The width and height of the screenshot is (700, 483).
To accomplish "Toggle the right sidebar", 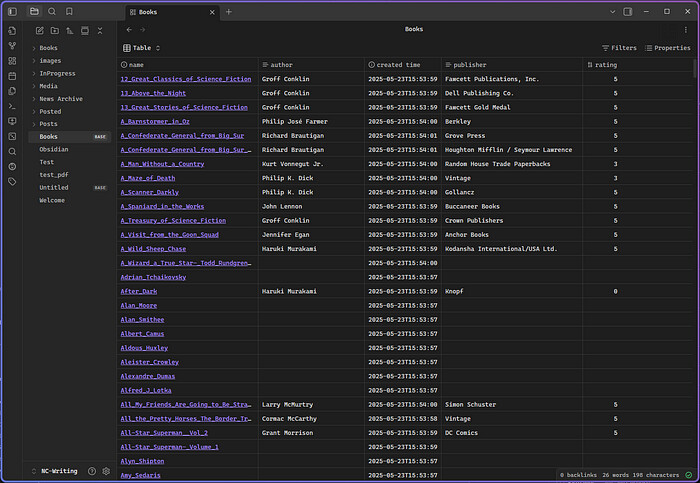I will [x=627, y=11].
